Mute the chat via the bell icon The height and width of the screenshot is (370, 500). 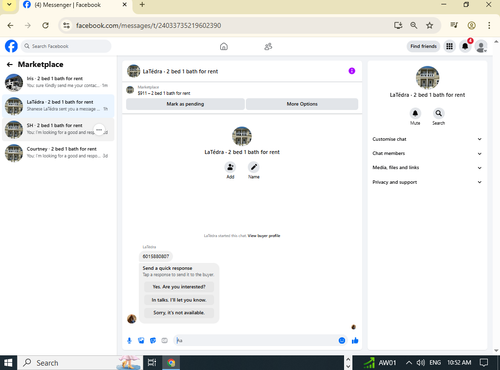point(415,113)
